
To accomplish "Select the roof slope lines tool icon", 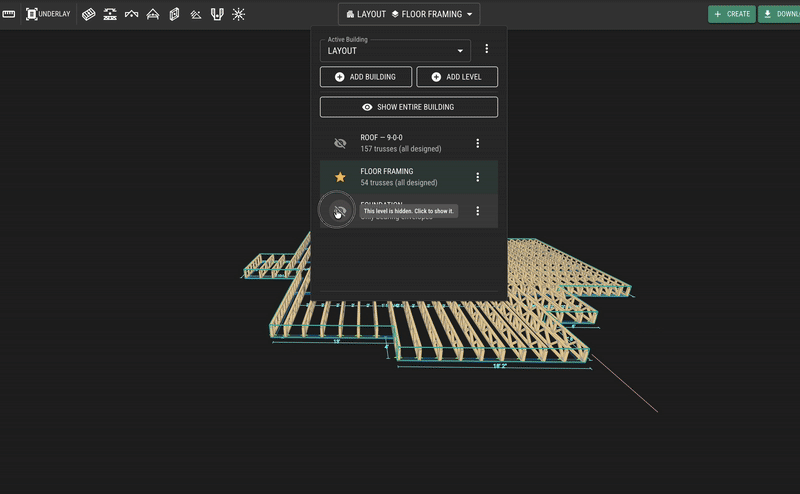I will tap(195, 14).
